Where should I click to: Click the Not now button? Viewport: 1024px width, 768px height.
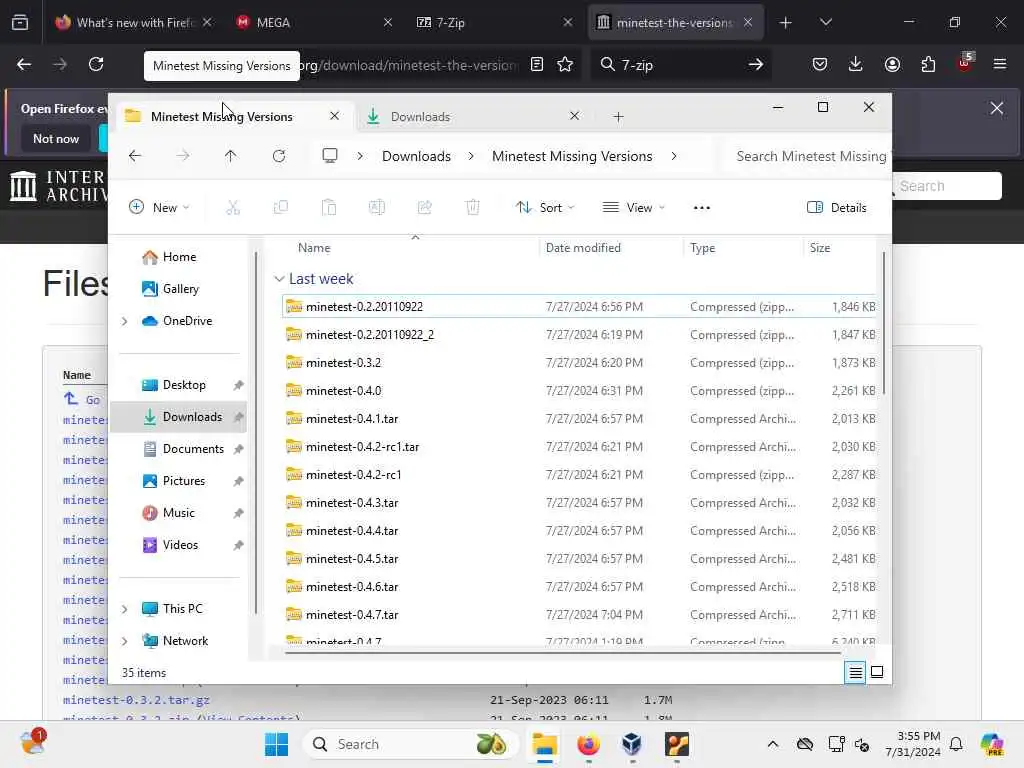click(56, 138)
